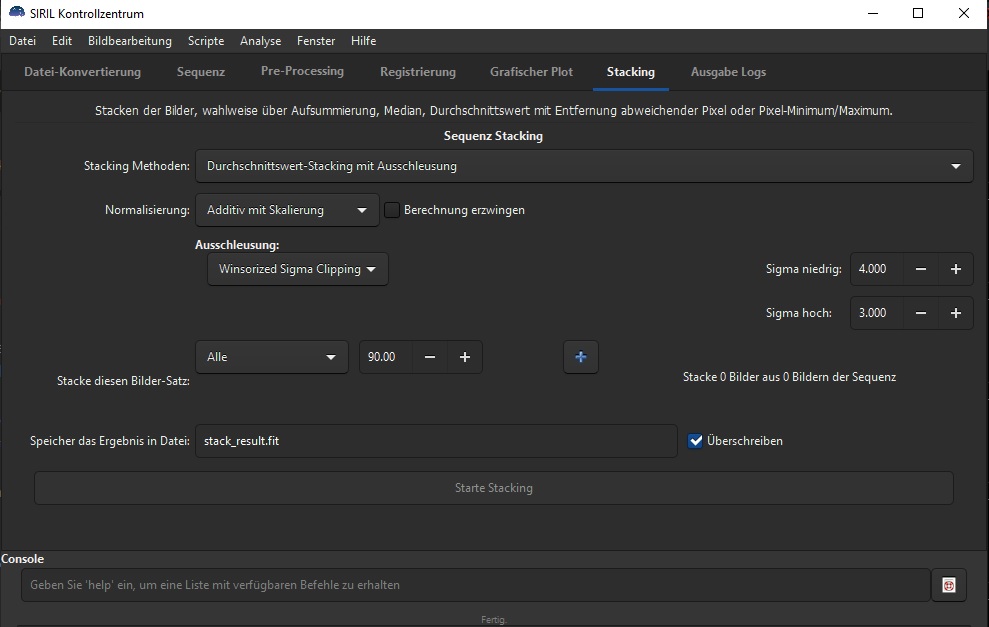Screen dimensions: 989x627
Task: Open the Normalisierung dropdown
Action: coord(287,210)
